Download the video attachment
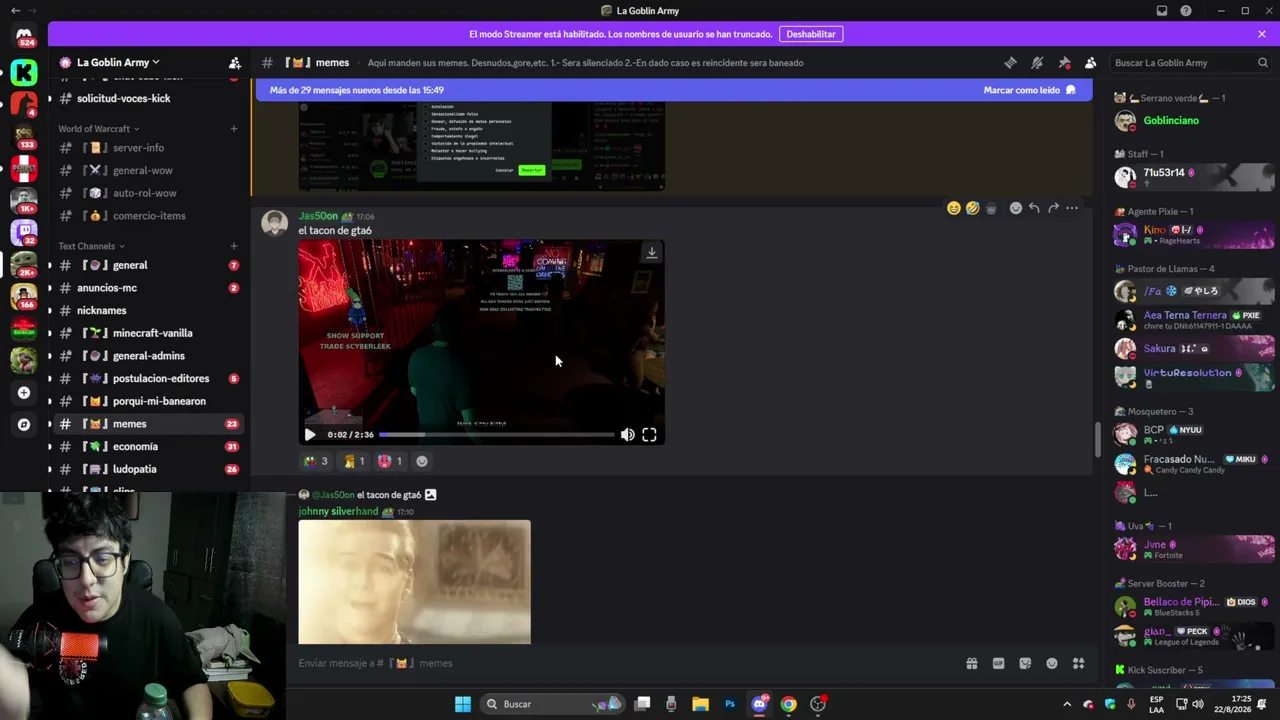 (651, 252)
